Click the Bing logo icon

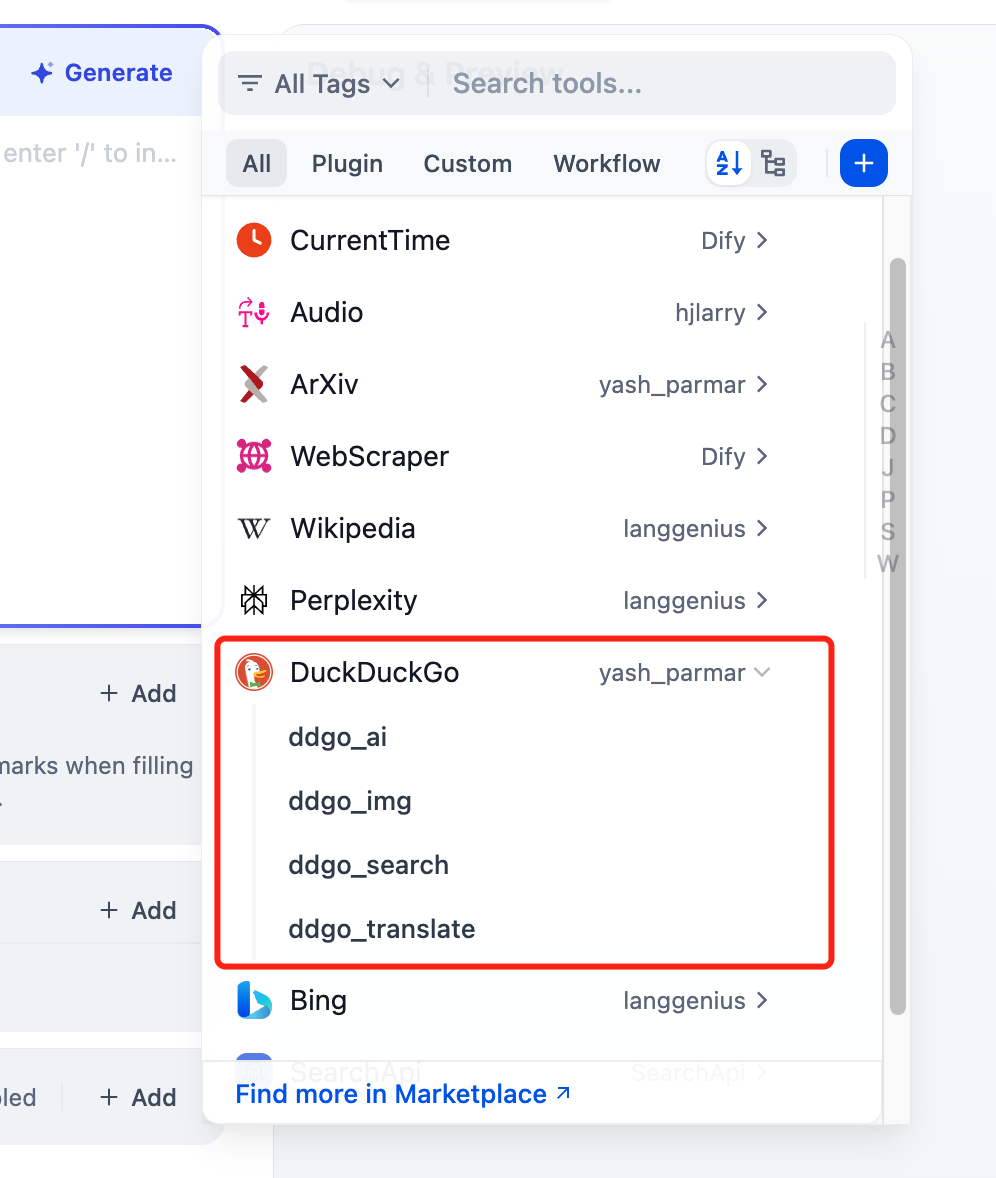pos(254,1000)
